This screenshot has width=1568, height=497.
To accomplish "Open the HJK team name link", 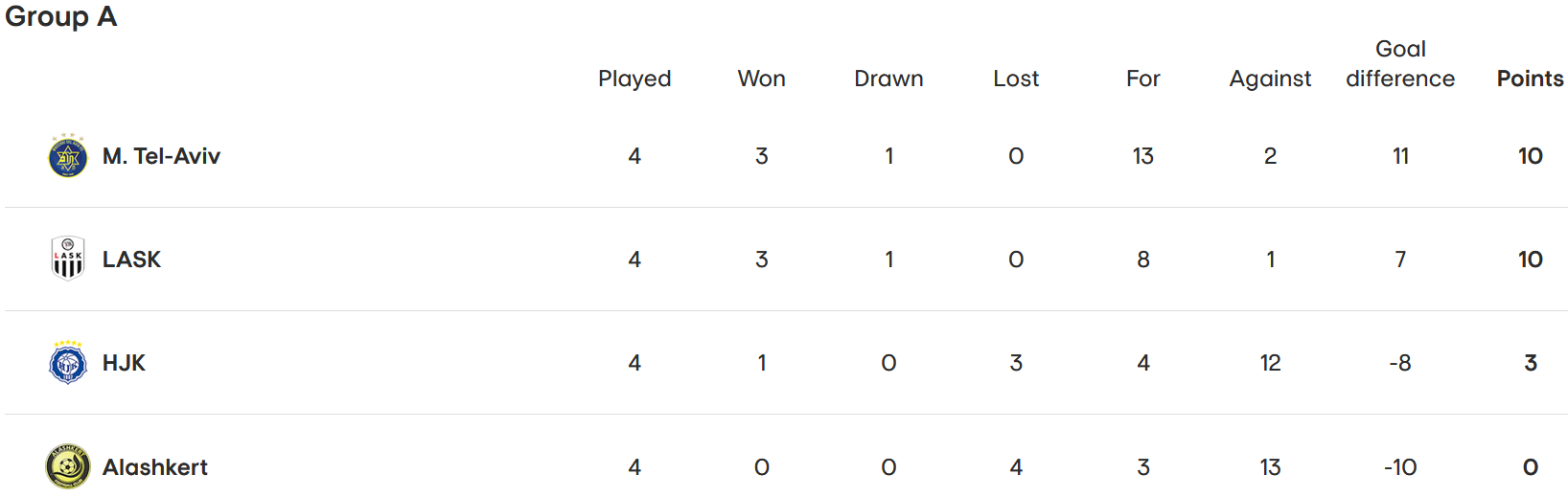I will [124, 363].
